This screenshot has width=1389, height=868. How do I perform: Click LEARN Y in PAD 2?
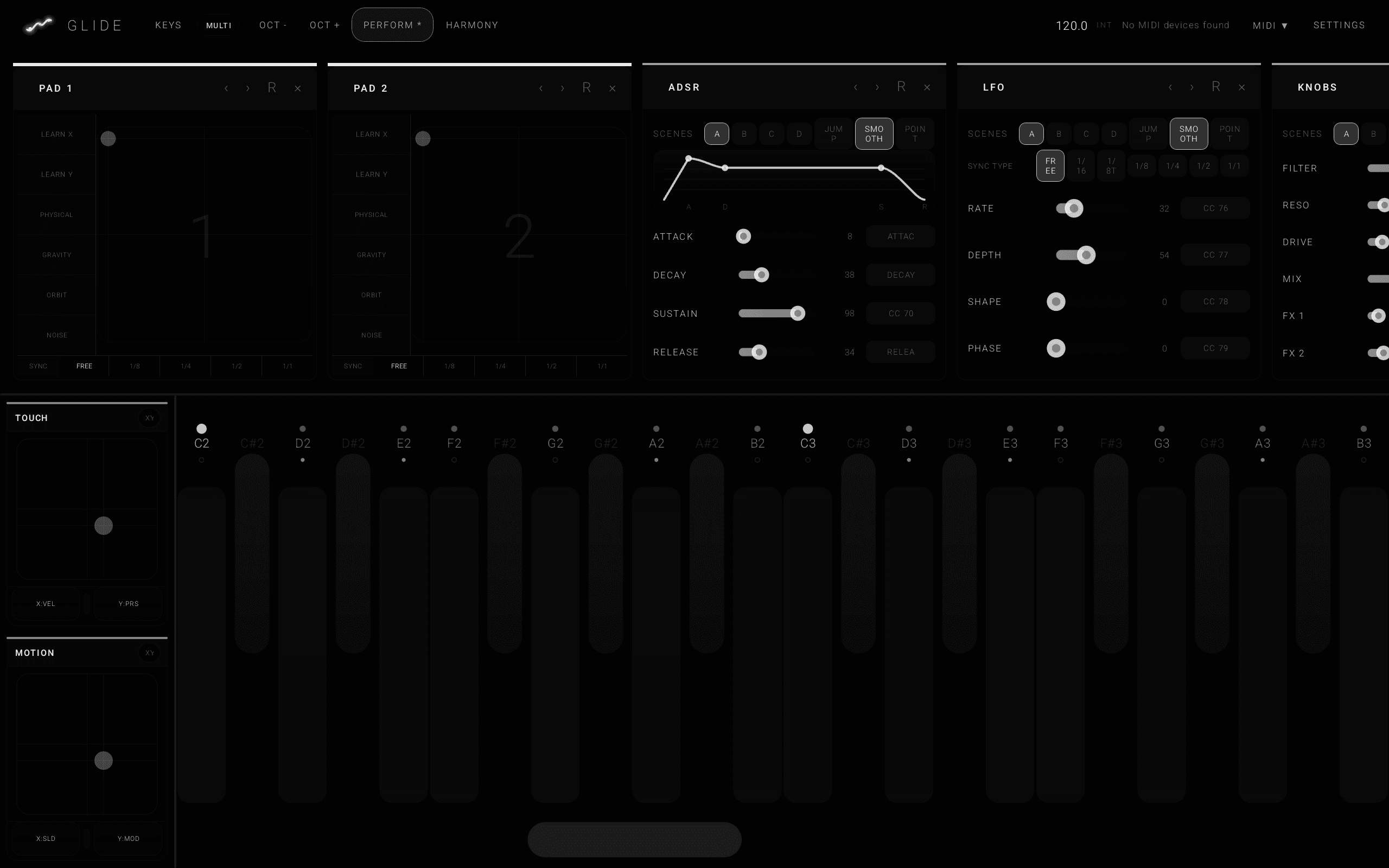pos(371,175)
